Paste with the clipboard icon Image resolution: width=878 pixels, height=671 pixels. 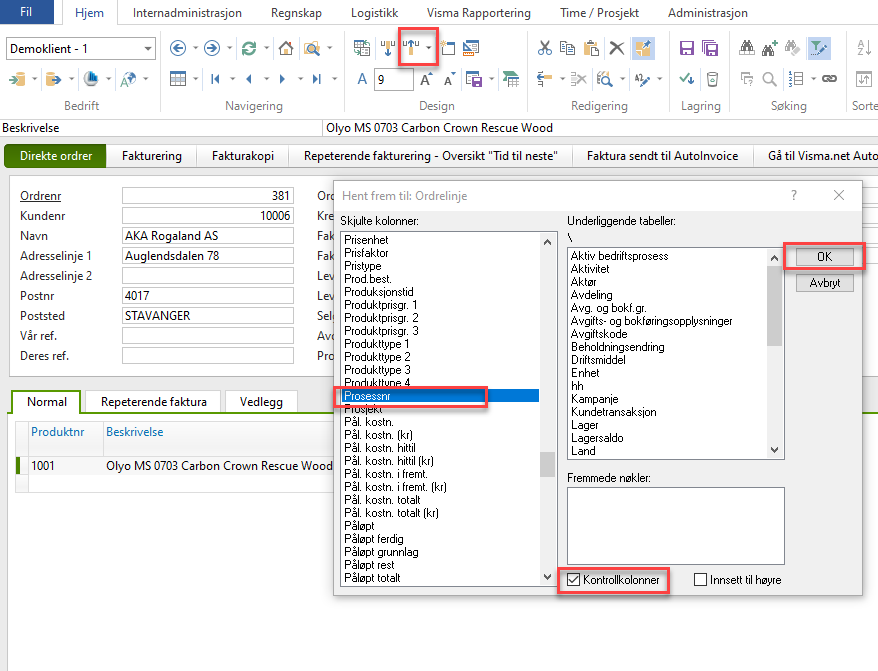pos(591,48)
